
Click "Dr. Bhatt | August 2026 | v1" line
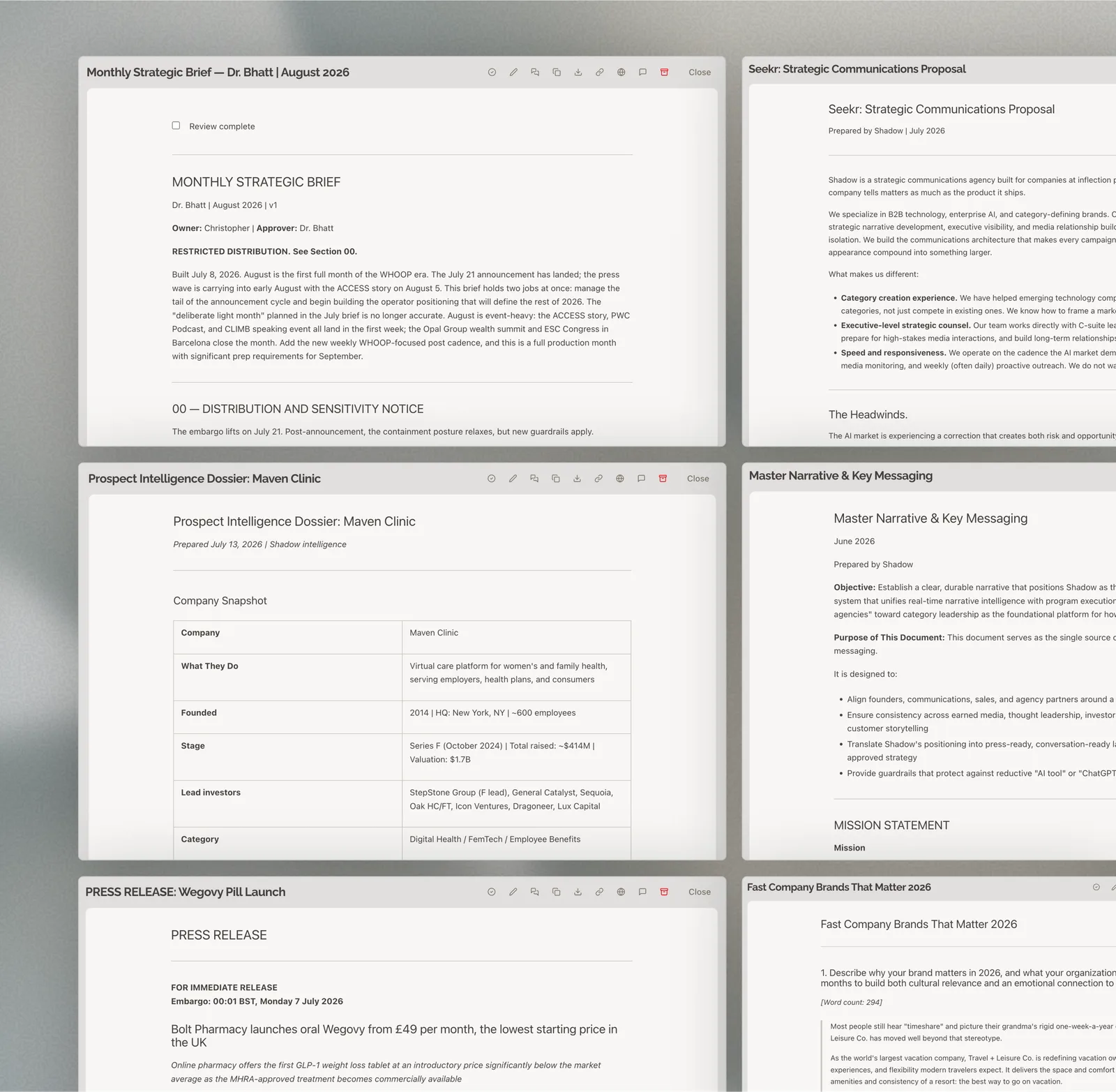pos(225,205)
